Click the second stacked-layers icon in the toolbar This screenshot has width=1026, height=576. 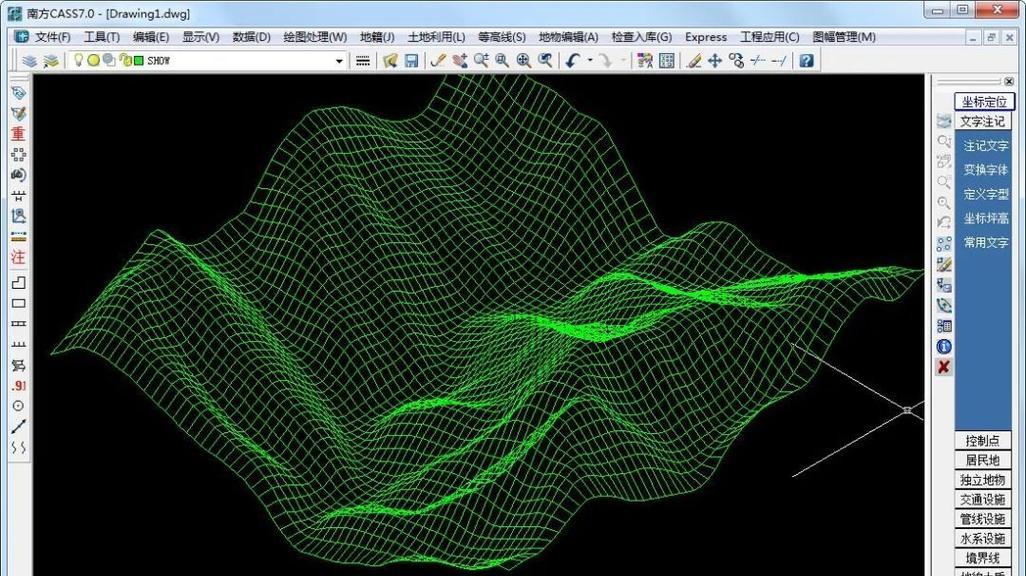(x=50, y=61)
